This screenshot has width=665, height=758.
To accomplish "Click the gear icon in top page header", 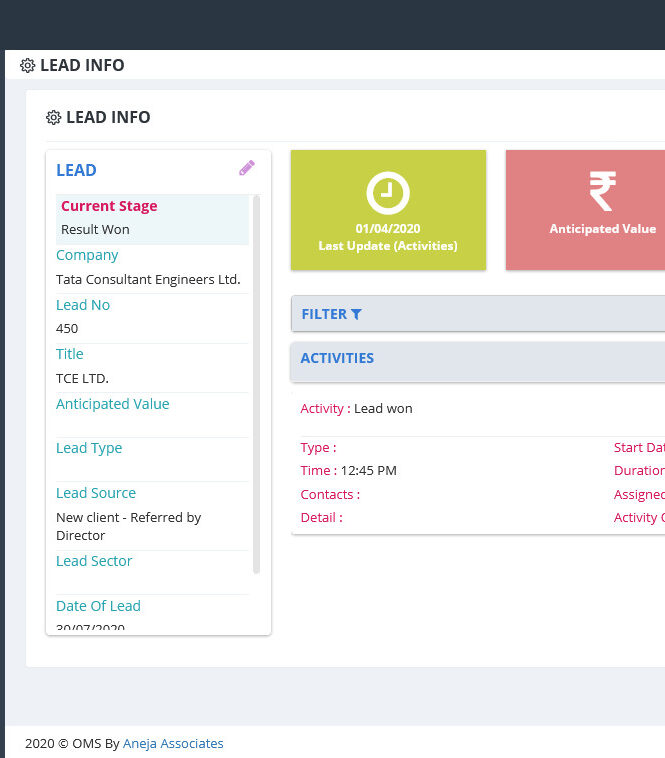I will tap(27, 66).
